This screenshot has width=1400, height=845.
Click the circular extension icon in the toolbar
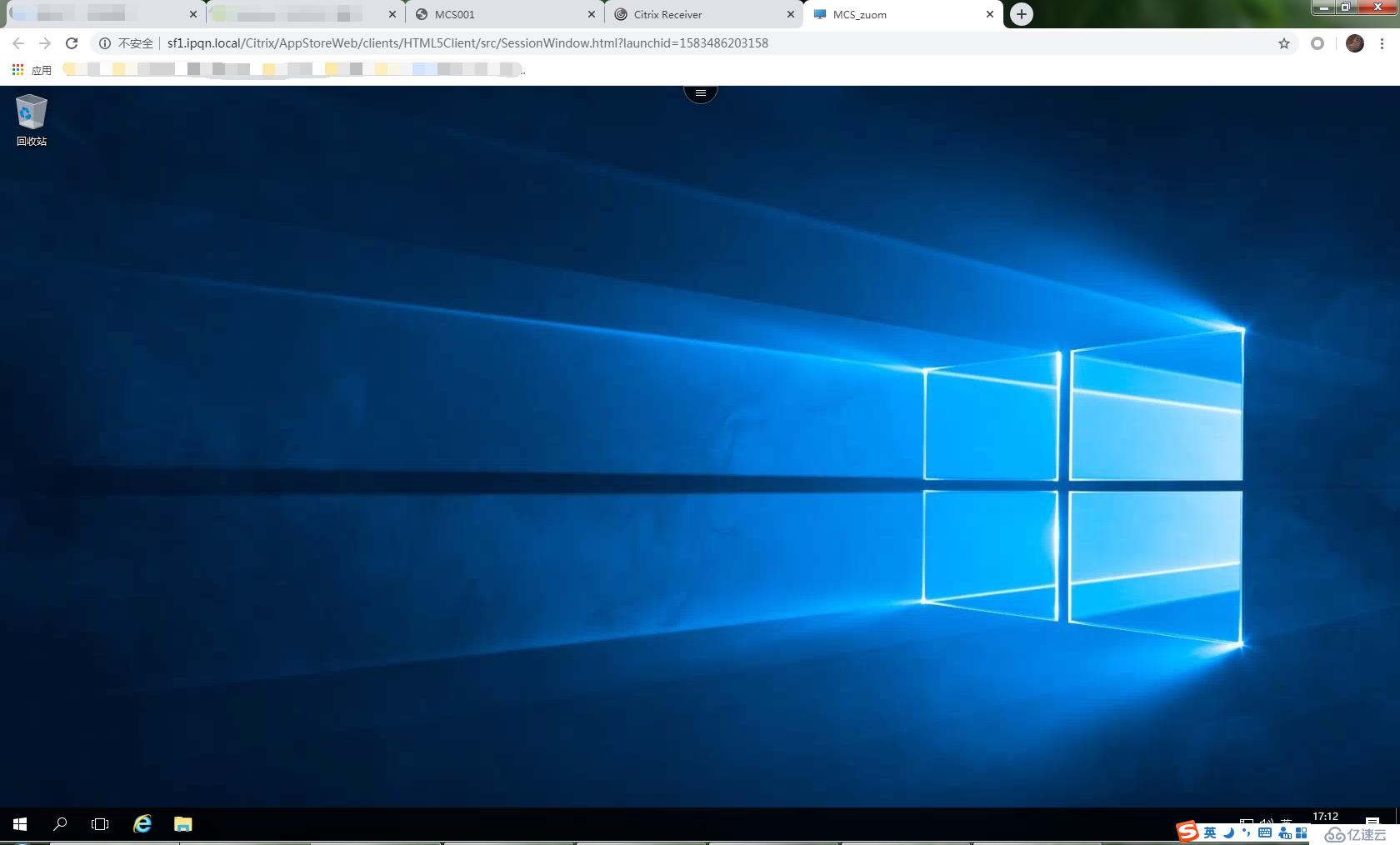(1317, 43)
